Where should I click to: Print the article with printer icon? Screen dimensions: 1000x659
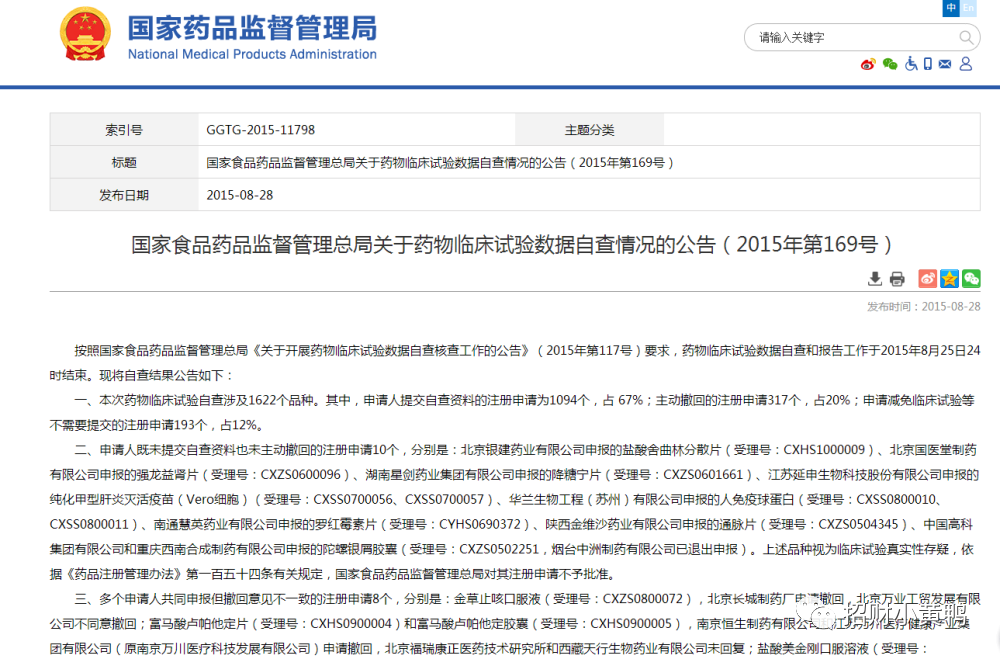(897, 279)
